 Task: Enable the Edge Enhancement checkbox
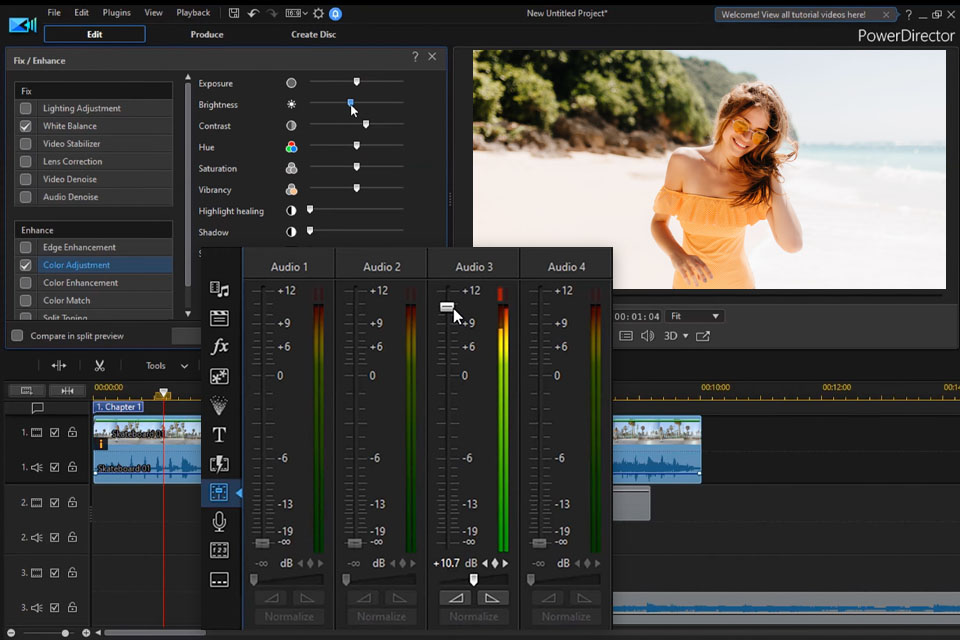tap(25, 247)
